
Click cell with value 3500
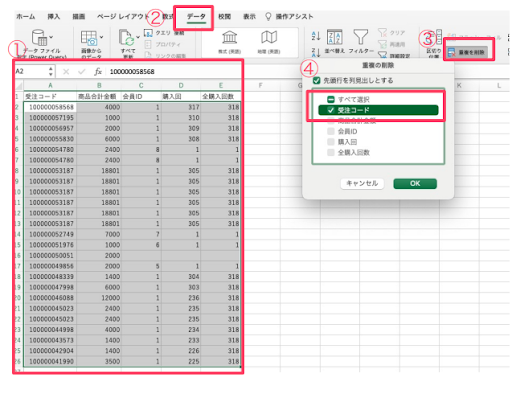click(x=99, y=361)
